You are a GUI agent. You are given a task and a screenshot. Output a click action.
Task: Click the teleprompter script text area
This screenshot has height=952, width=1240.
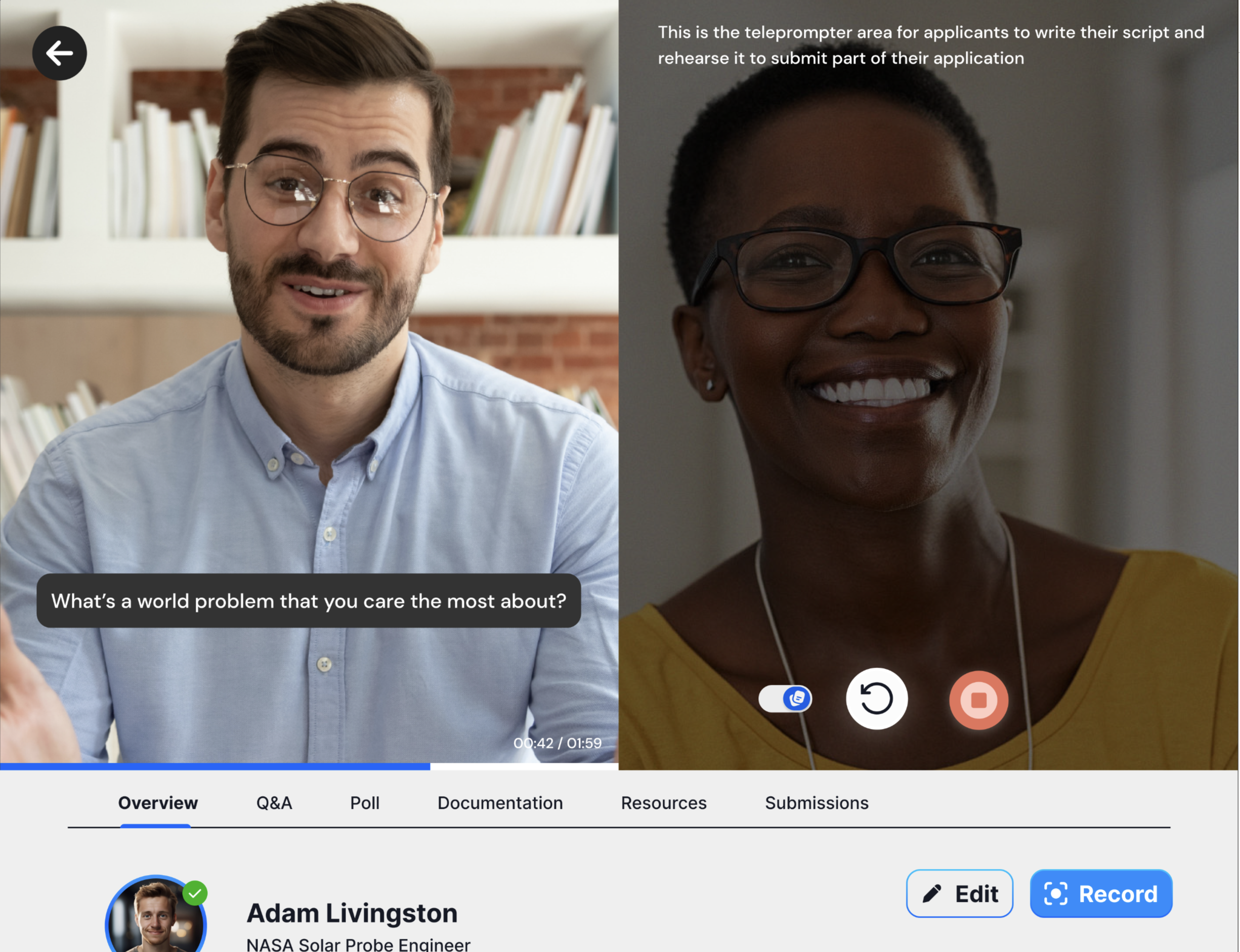click(929, 46)
